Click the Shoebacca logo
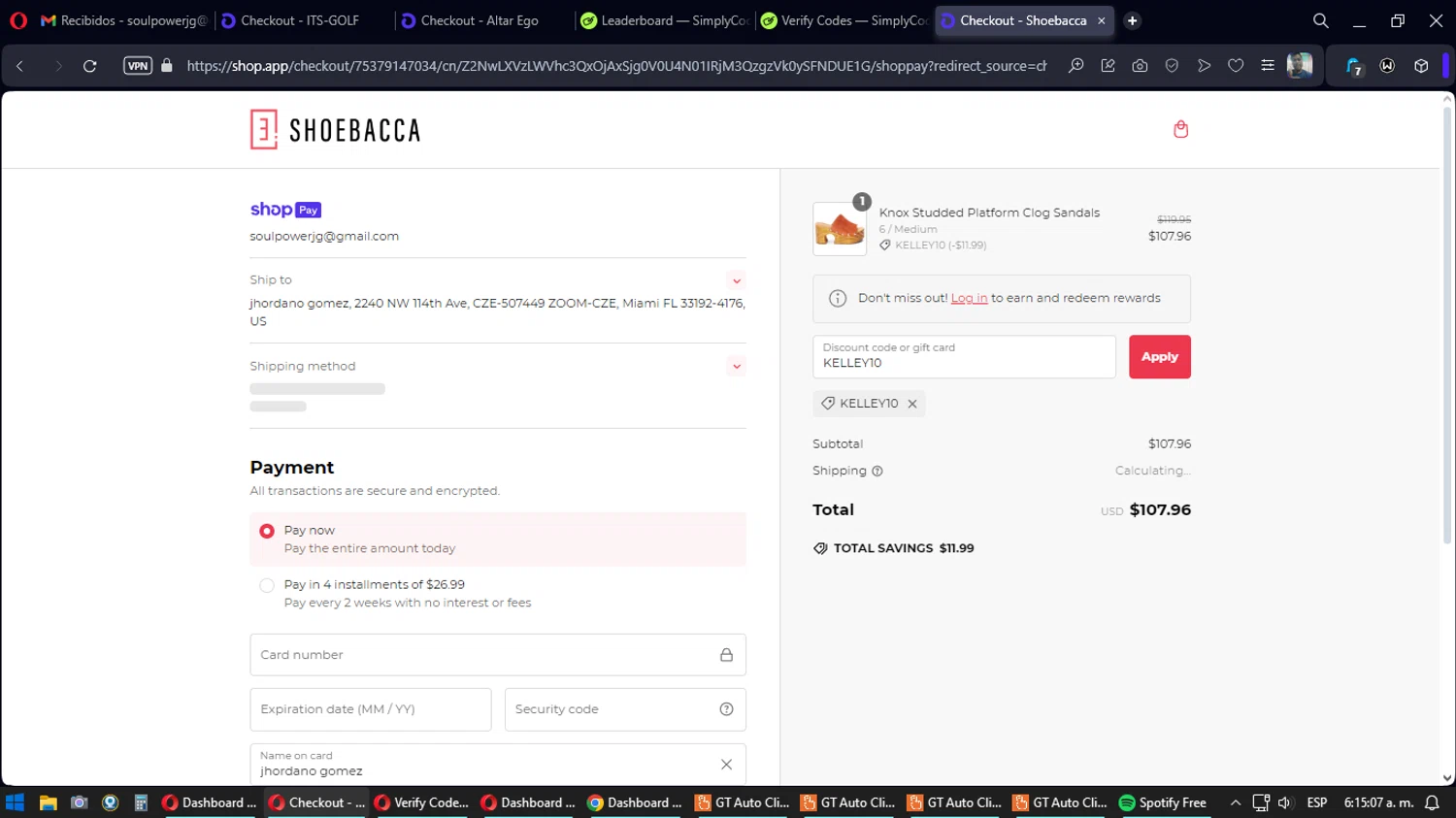 [x=335, y=129]
